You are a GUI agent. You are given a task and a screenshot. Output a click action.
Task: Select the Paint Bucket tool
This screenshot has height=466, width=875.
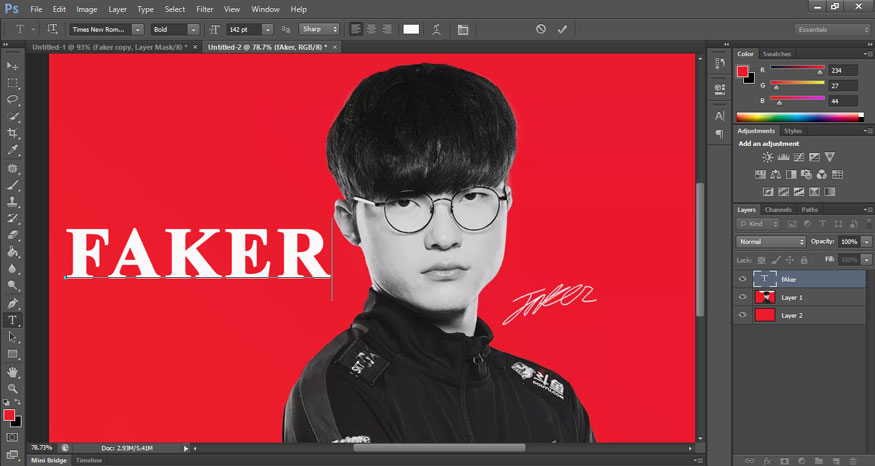pyautogui.click(x=12, y=252)
